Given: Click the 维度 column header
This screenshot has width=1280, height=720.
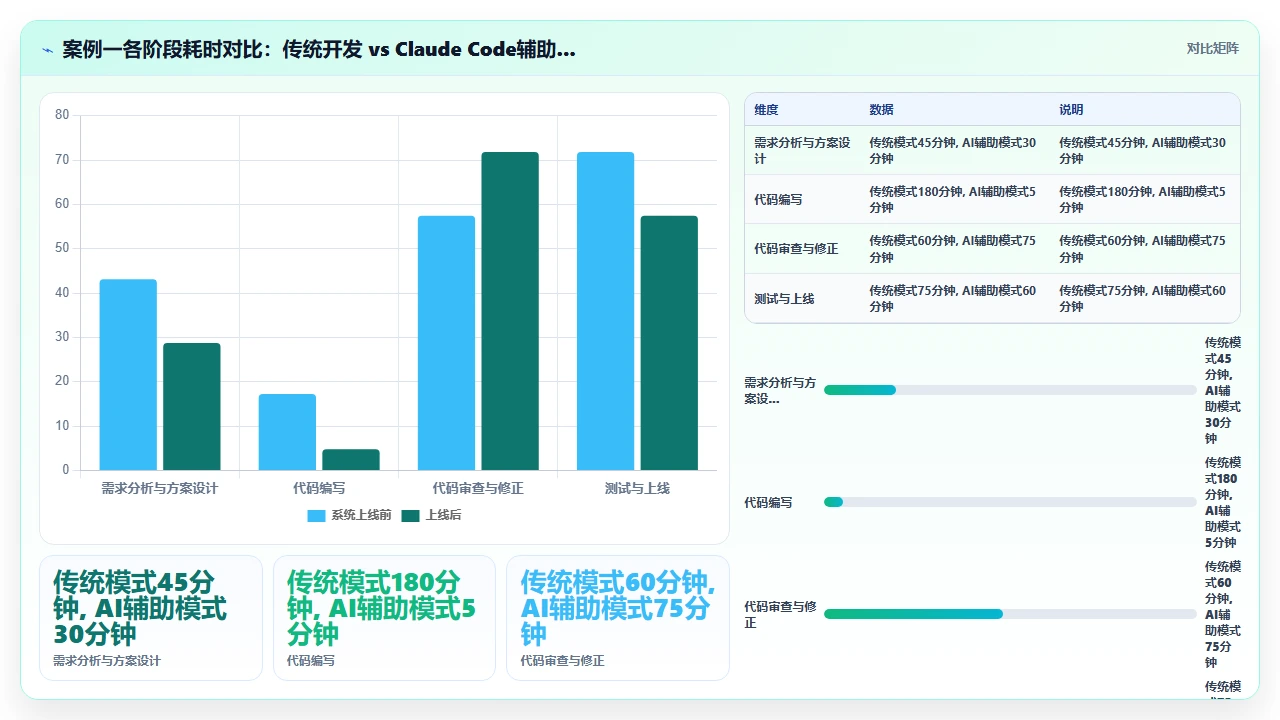Looking at the screenshot, I should click(766, 110).
